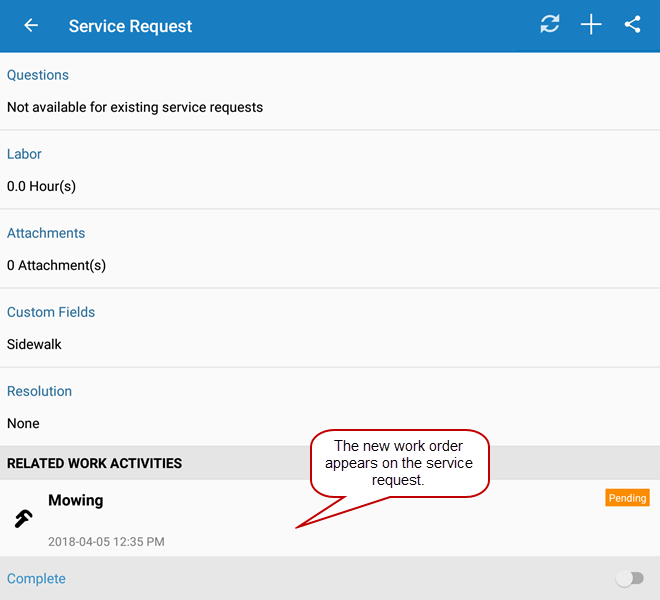Tap the plus icon to add

pos(591,25)
